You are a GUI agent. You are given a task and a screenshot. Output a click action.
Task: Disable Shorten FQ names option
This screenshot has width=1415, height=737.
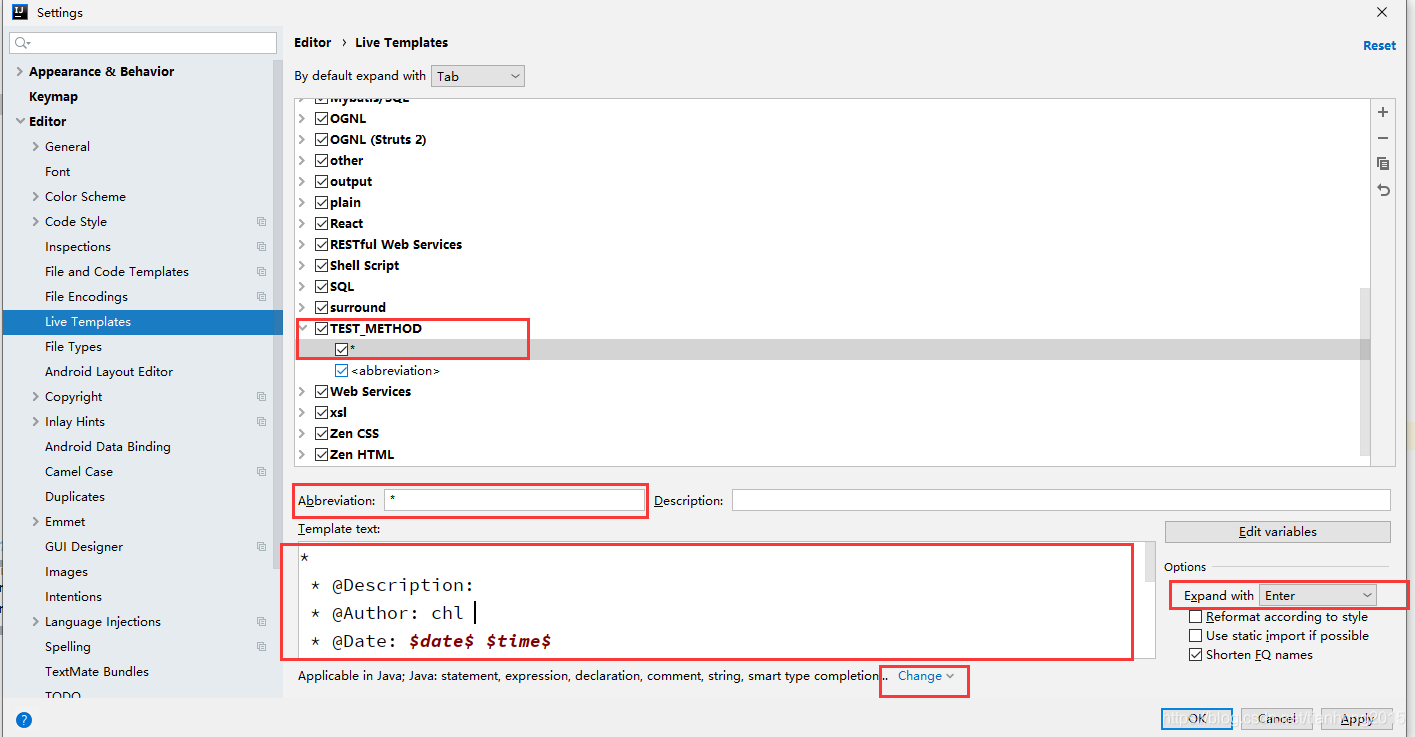coord(1195,655)
